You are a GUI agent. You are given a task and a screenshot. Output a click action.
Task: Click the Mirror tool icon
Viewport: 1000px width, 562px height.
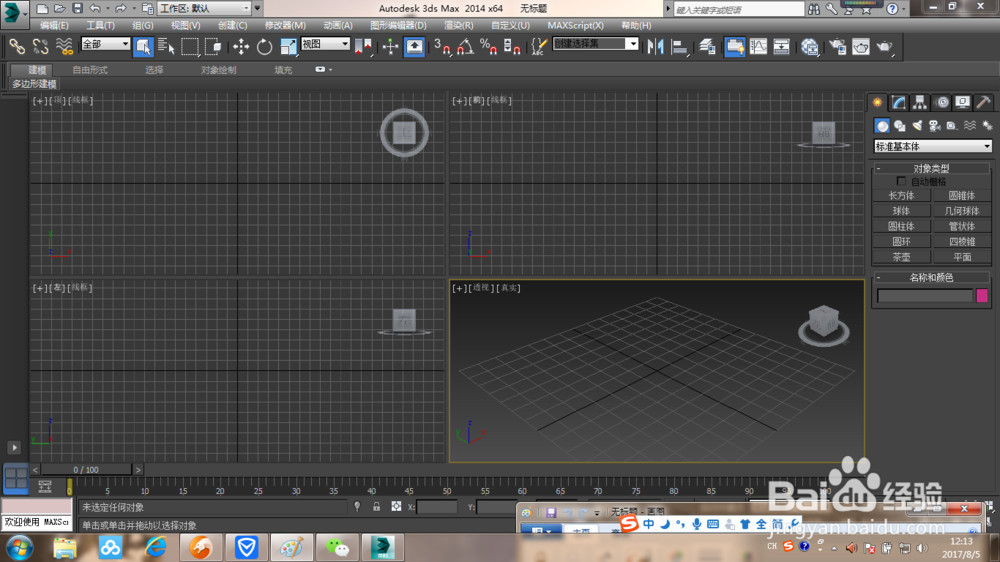coord(656,46)
